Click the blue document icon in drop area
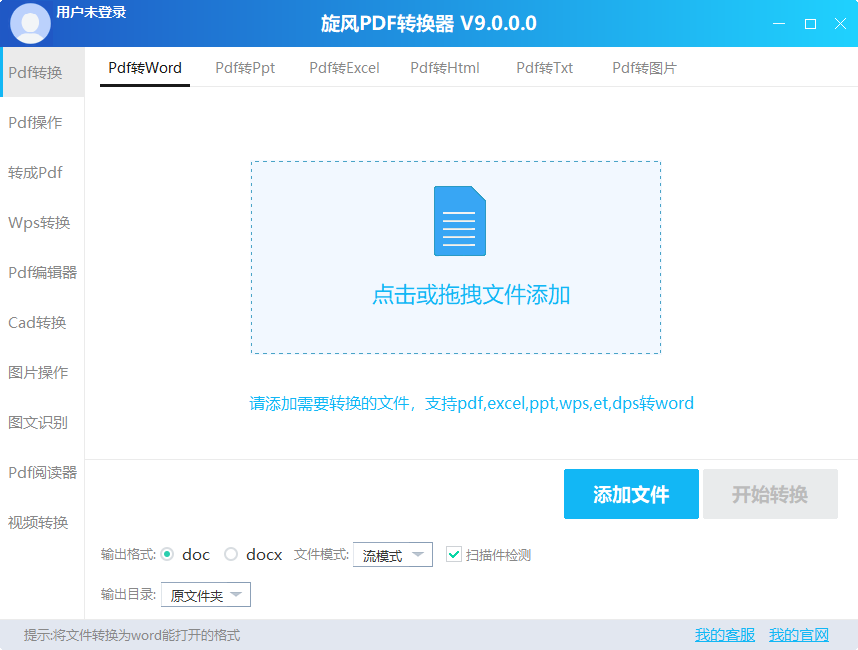This screenshot has height=650, width=858. 459,221
